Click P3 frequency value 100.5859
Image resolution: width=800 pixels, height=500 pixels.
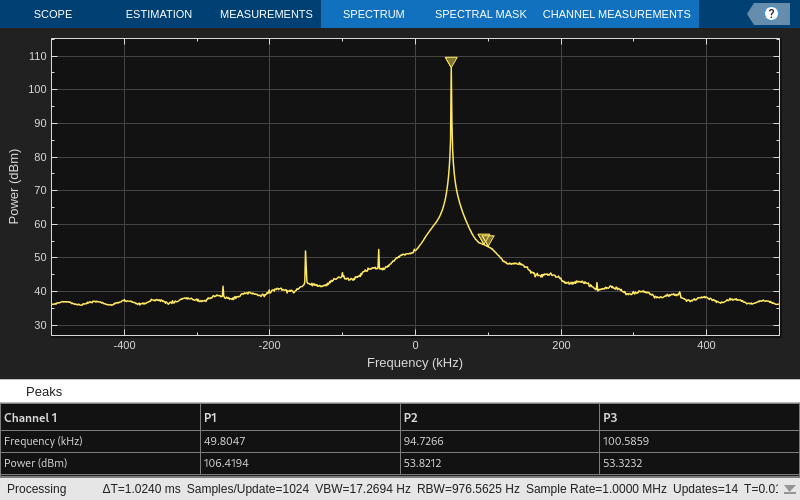pyautogui.click(x=627, y=440)
